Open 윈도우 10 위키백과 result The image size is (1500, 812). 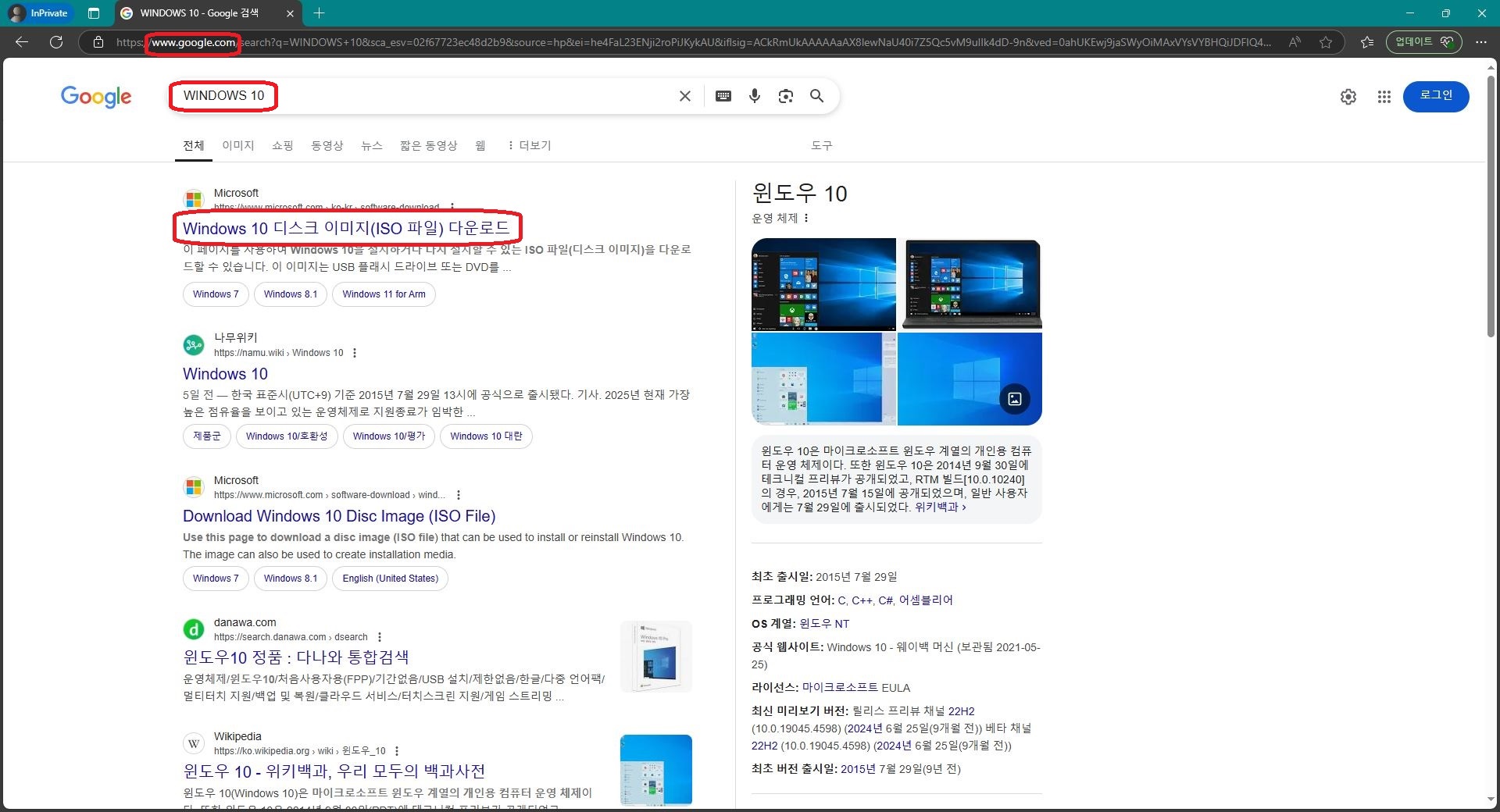coord(334,771)
